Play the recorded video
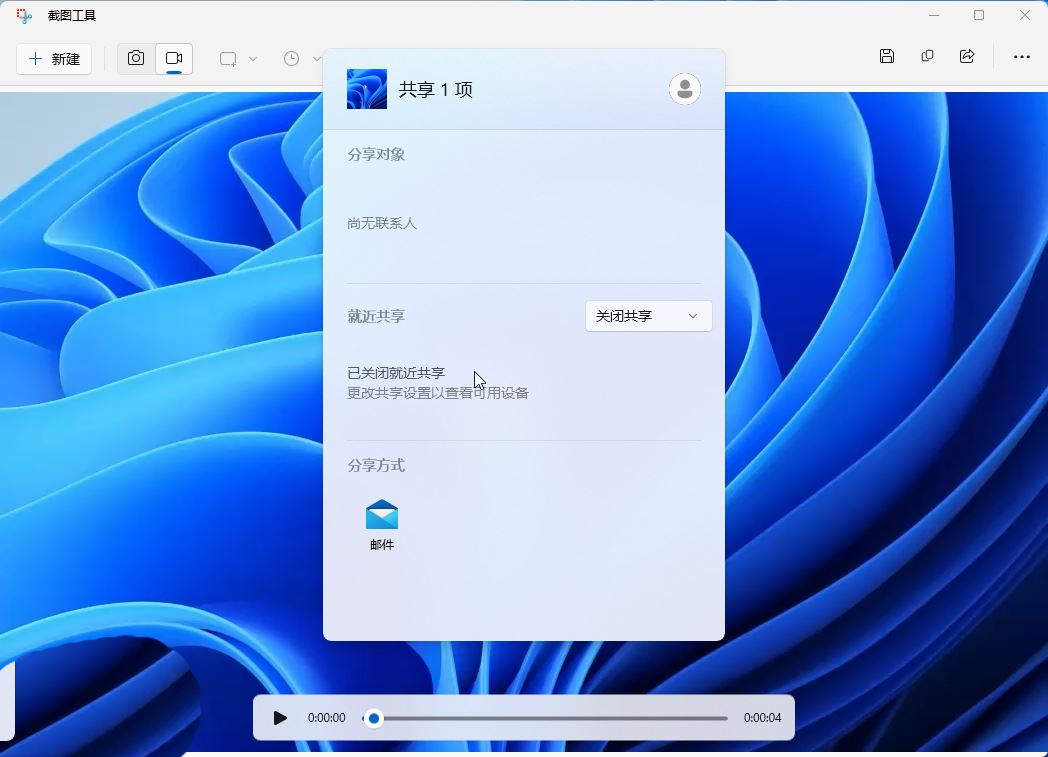This screenshot has height=757, width=1048. (x=280, y=718)
